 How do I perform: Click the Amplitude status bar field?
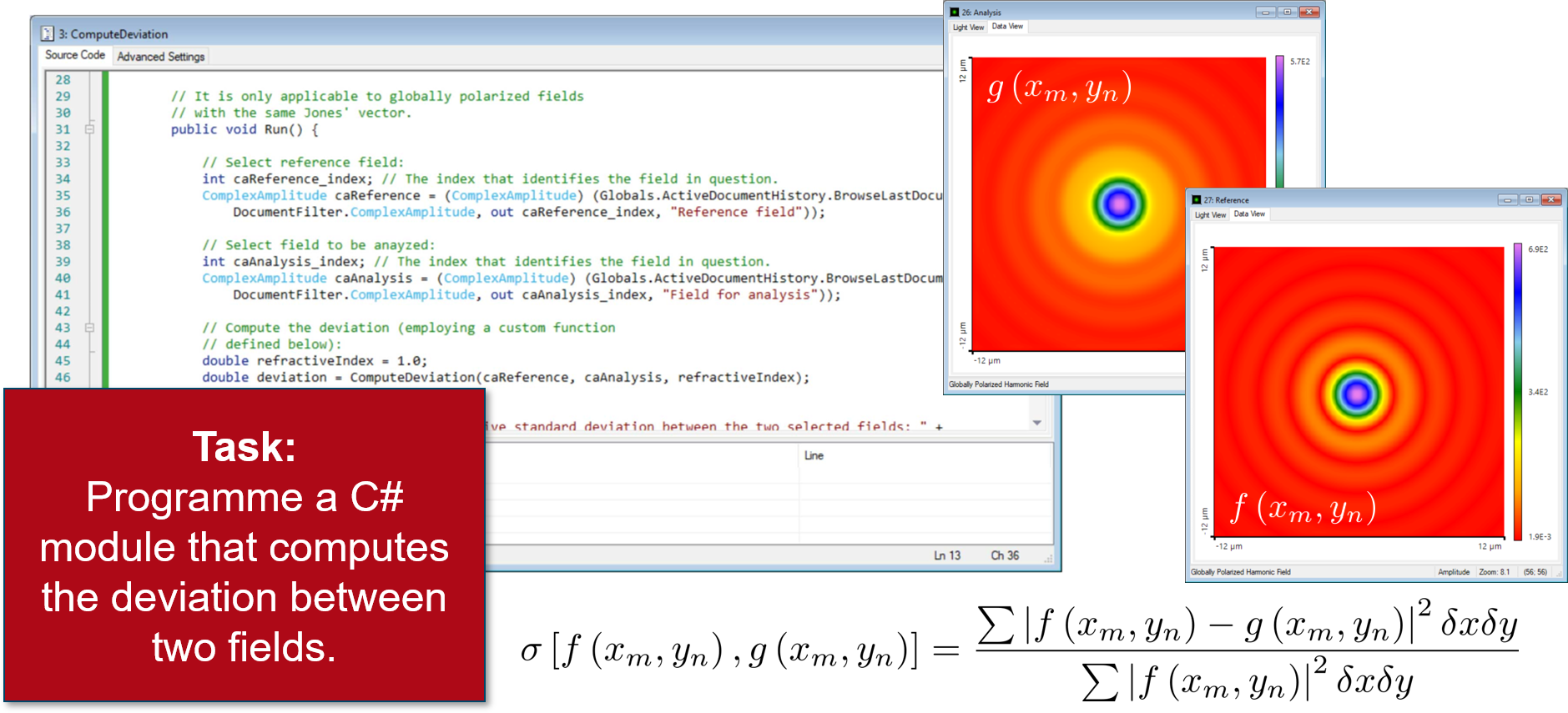(x=1454, y=572)
